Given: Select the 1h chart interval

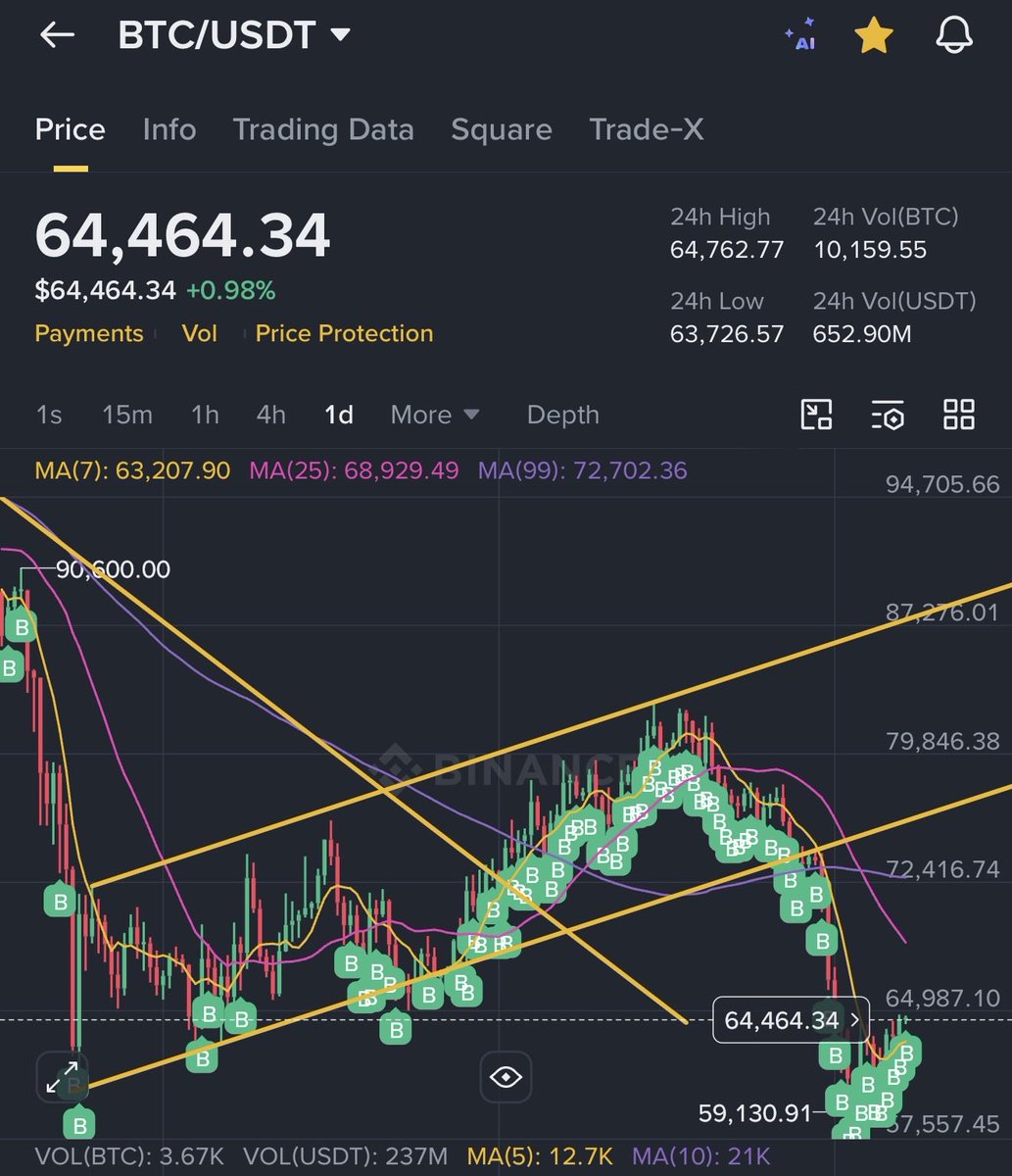Looking at the screenshot, I should point(205,415).
